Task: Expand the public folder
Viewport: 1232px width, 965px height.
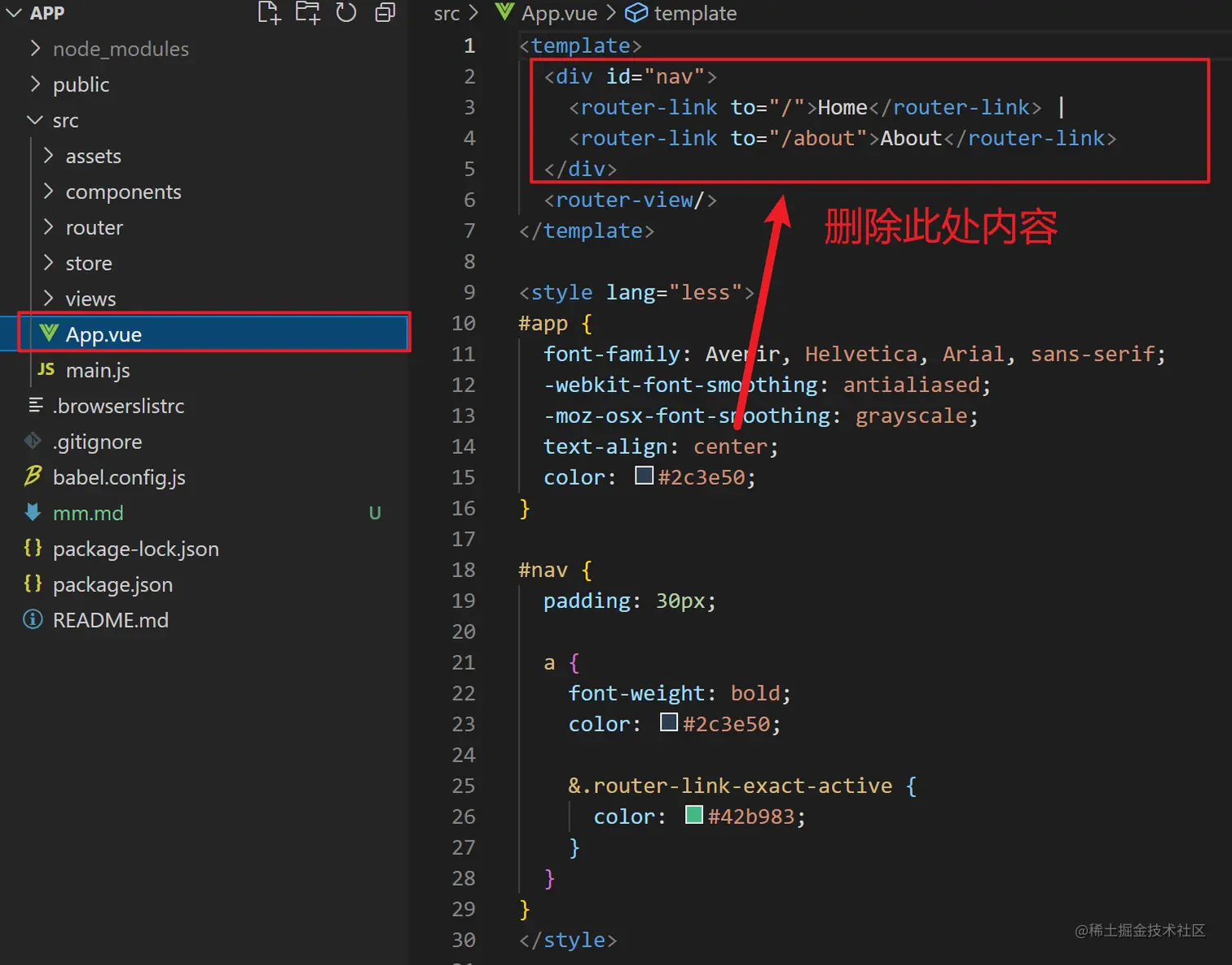Action: point(35,84)
